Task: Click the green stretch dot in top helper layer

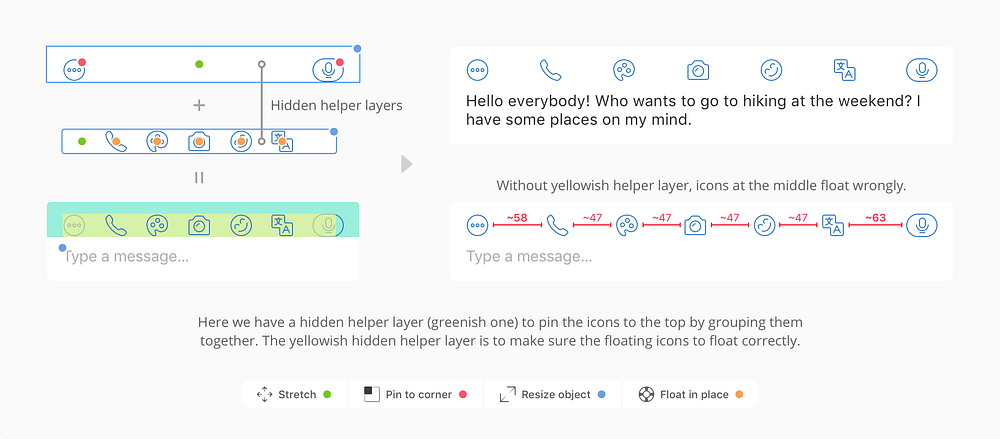Action: [199, 64]
